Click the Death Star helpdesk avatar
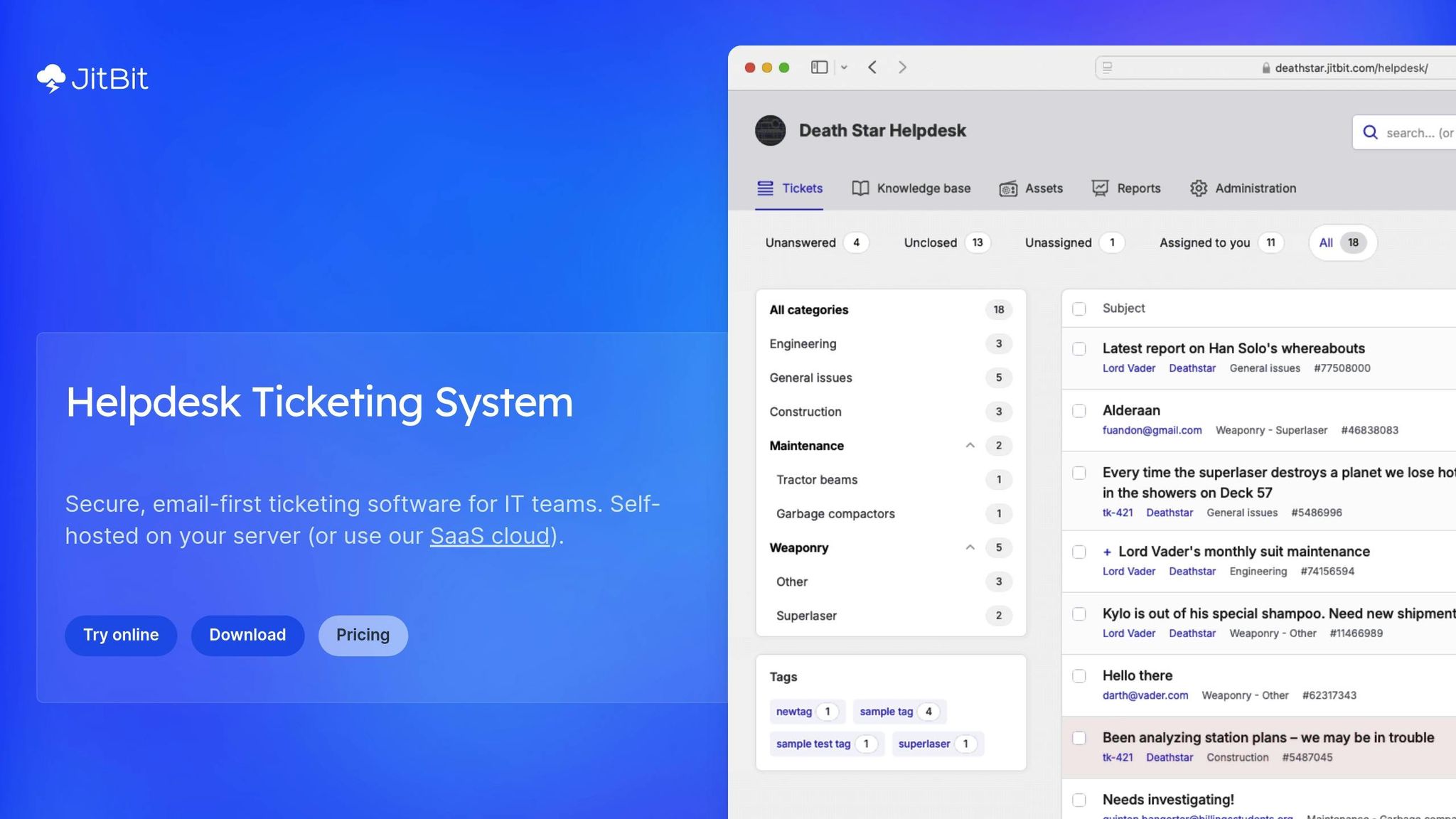 coord(770,131)
